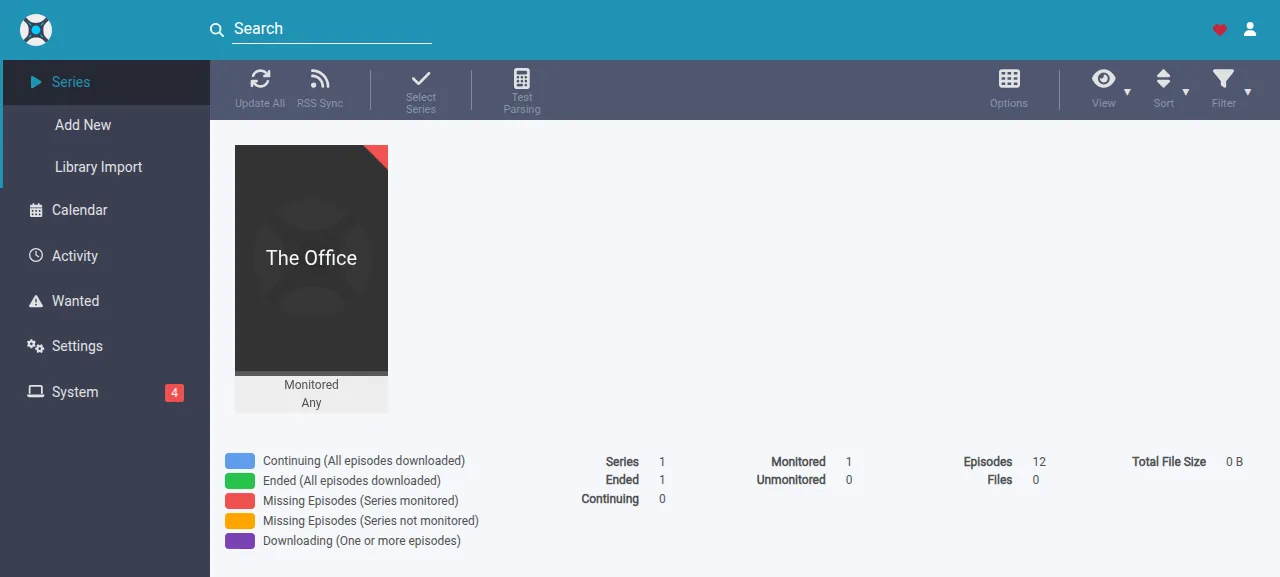Open the Wanted section
This screenshot has width=1280, height=577.
[105, 301]
